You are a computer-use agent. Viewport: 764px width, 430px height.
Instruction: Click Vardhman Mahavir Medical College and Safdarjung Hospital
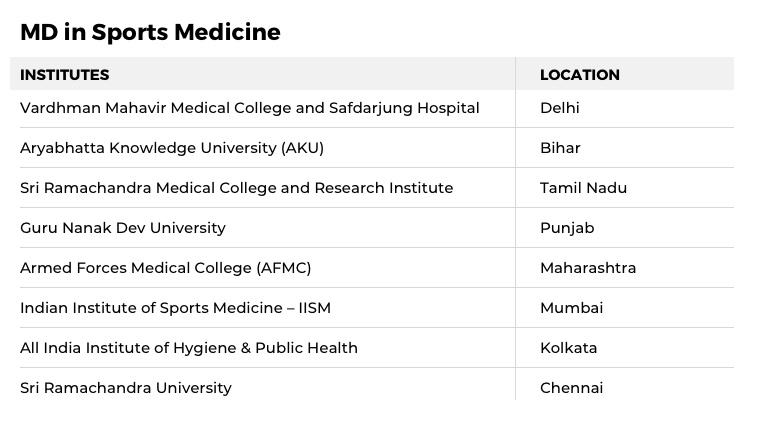249,108
